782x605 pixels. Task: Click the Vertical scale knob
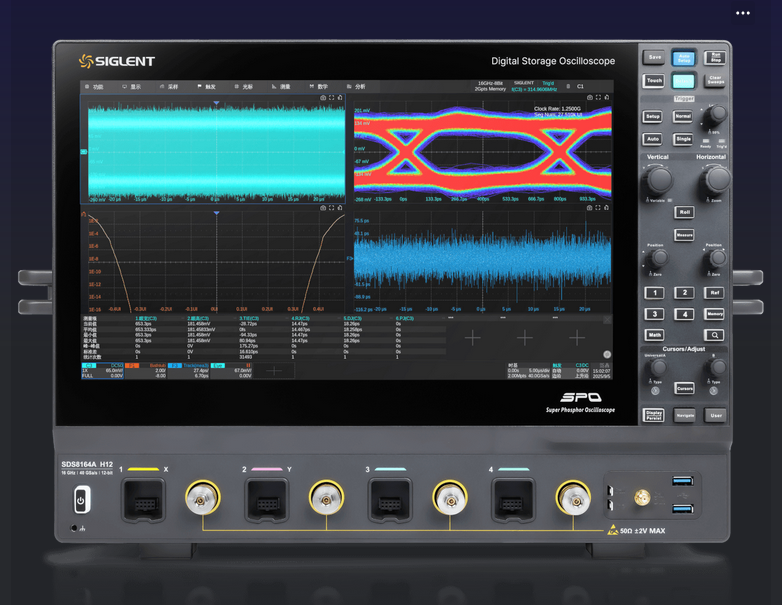tap(658, 180)
